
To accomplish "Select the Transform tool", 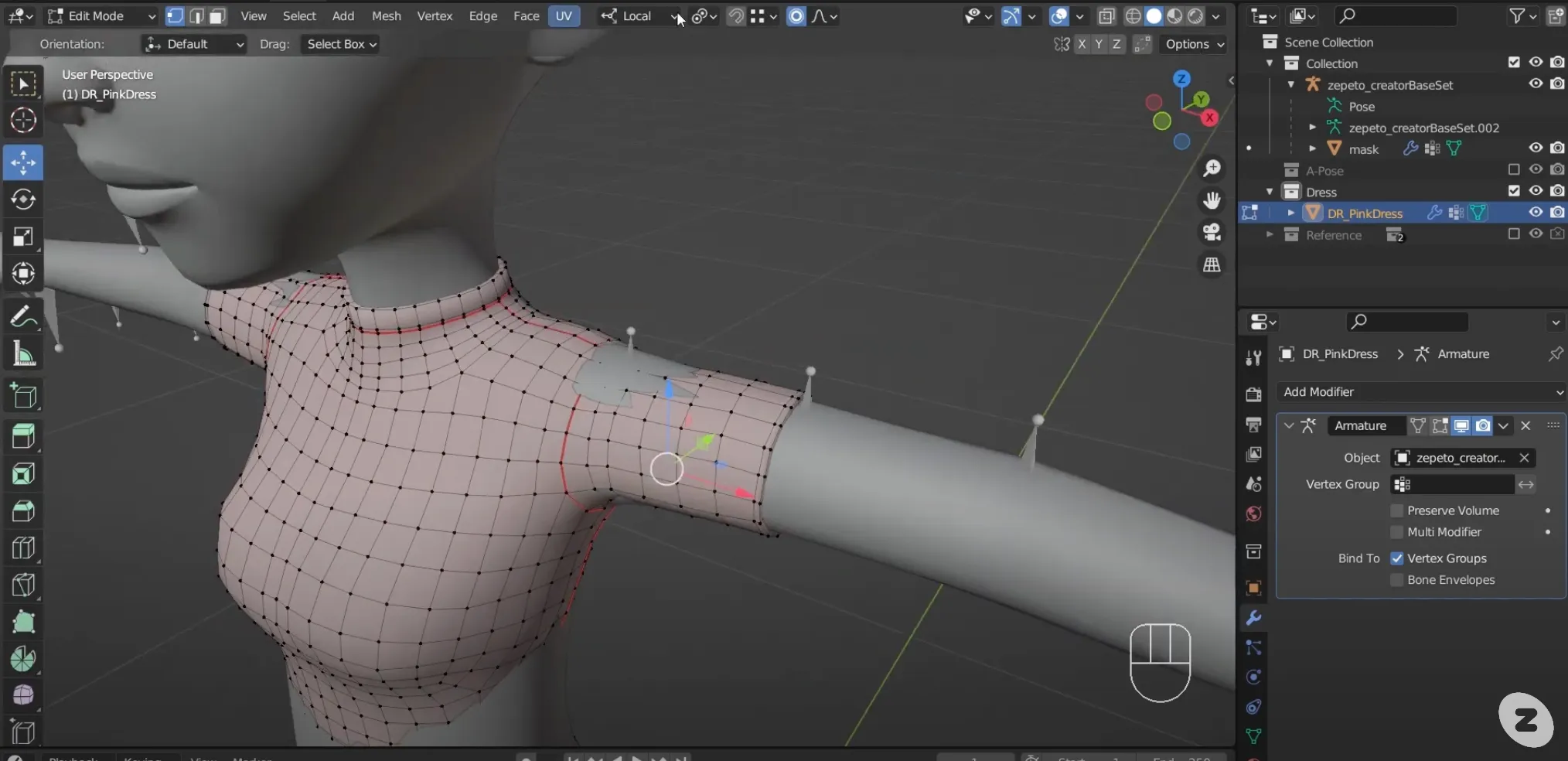I will point(23,273).
